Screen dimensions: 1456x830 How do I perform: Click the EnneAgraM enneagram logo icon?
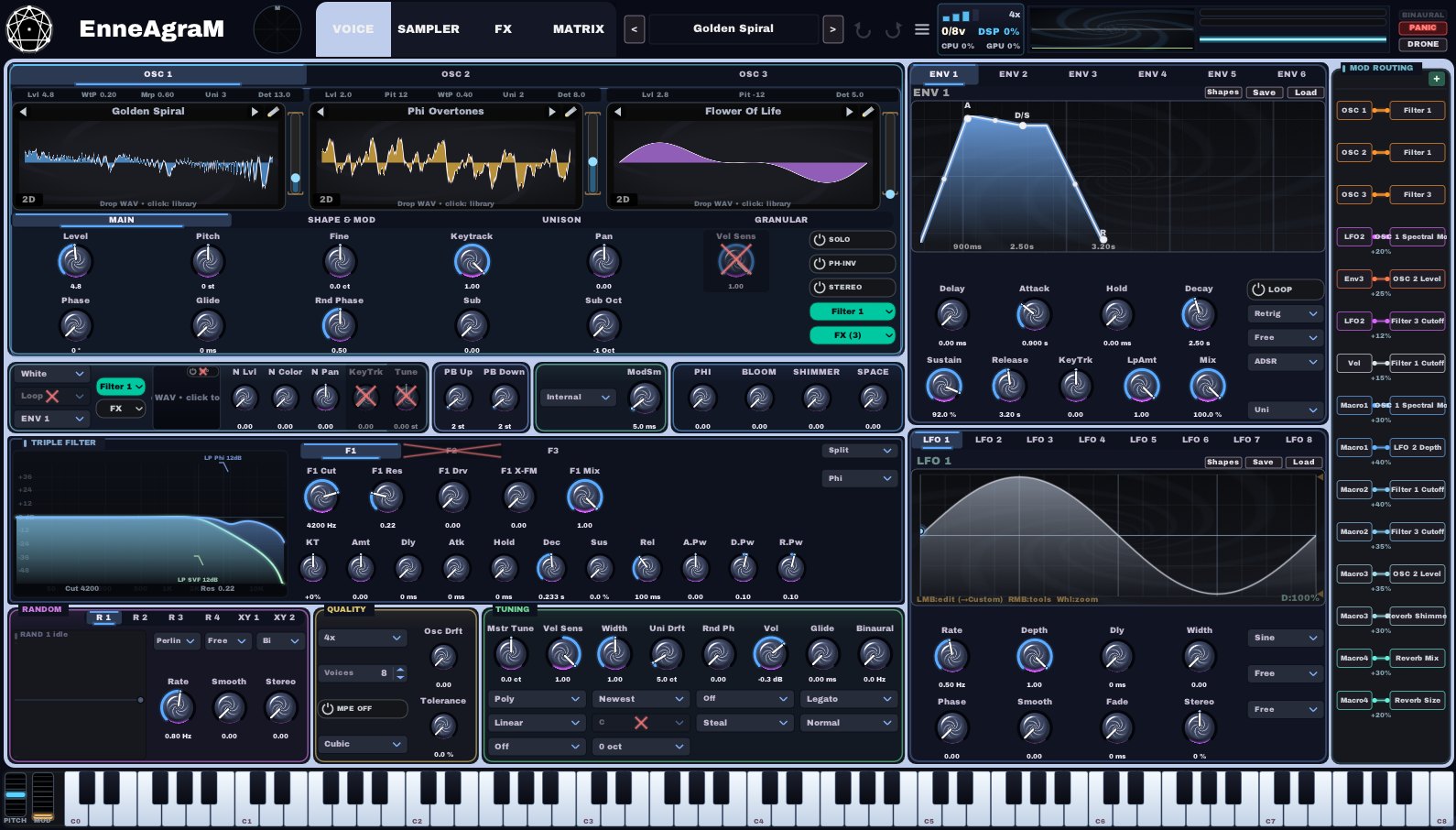coord(29,28)
